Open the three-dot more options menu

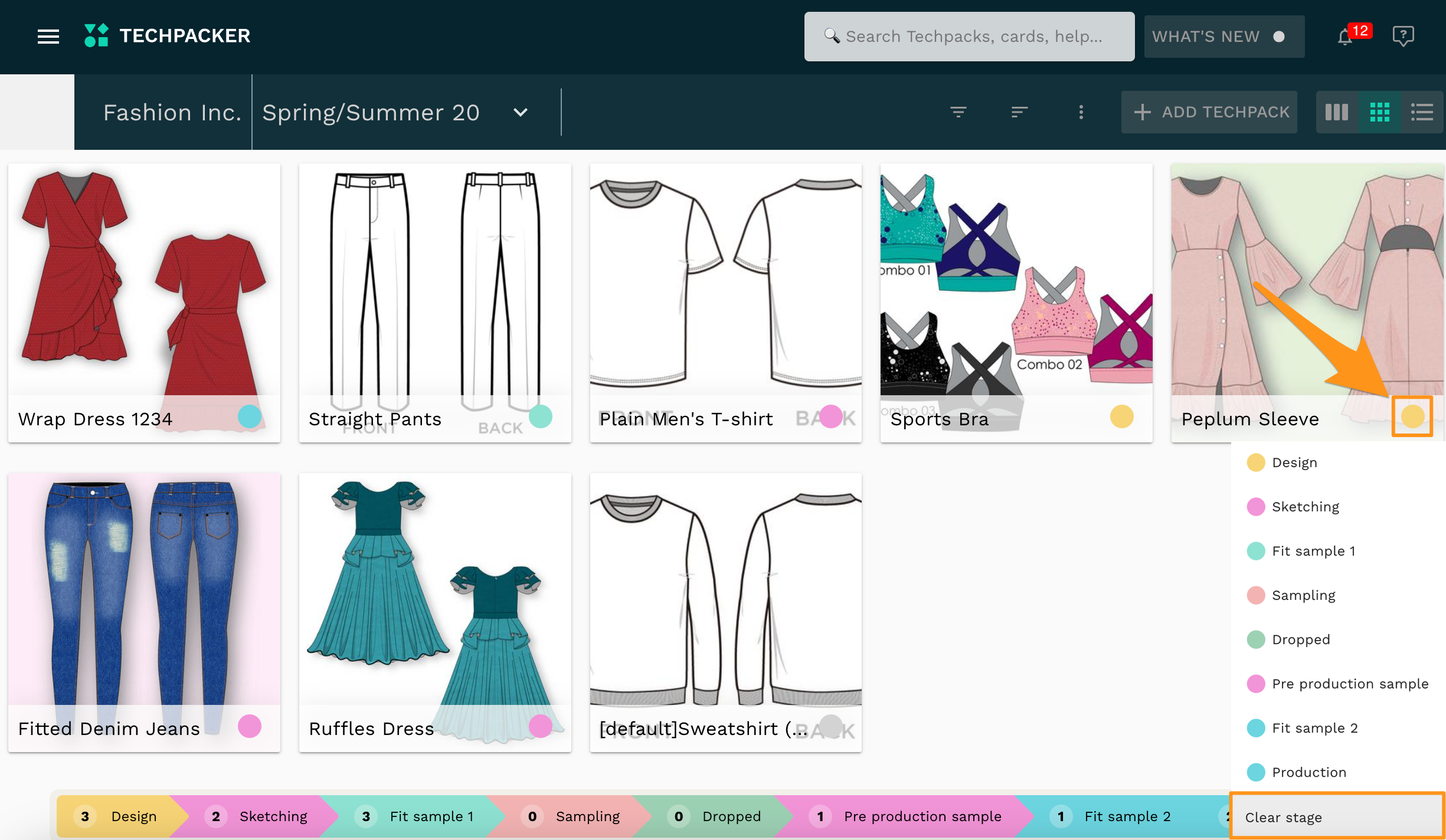point(1081,111)
